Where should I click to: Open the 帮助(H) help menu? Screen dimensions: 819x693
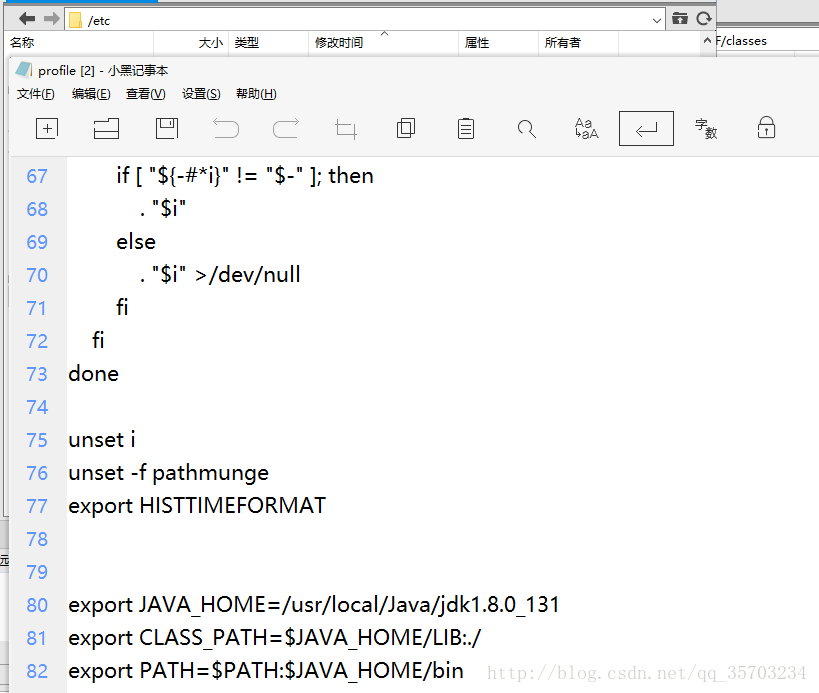point(256,93)
